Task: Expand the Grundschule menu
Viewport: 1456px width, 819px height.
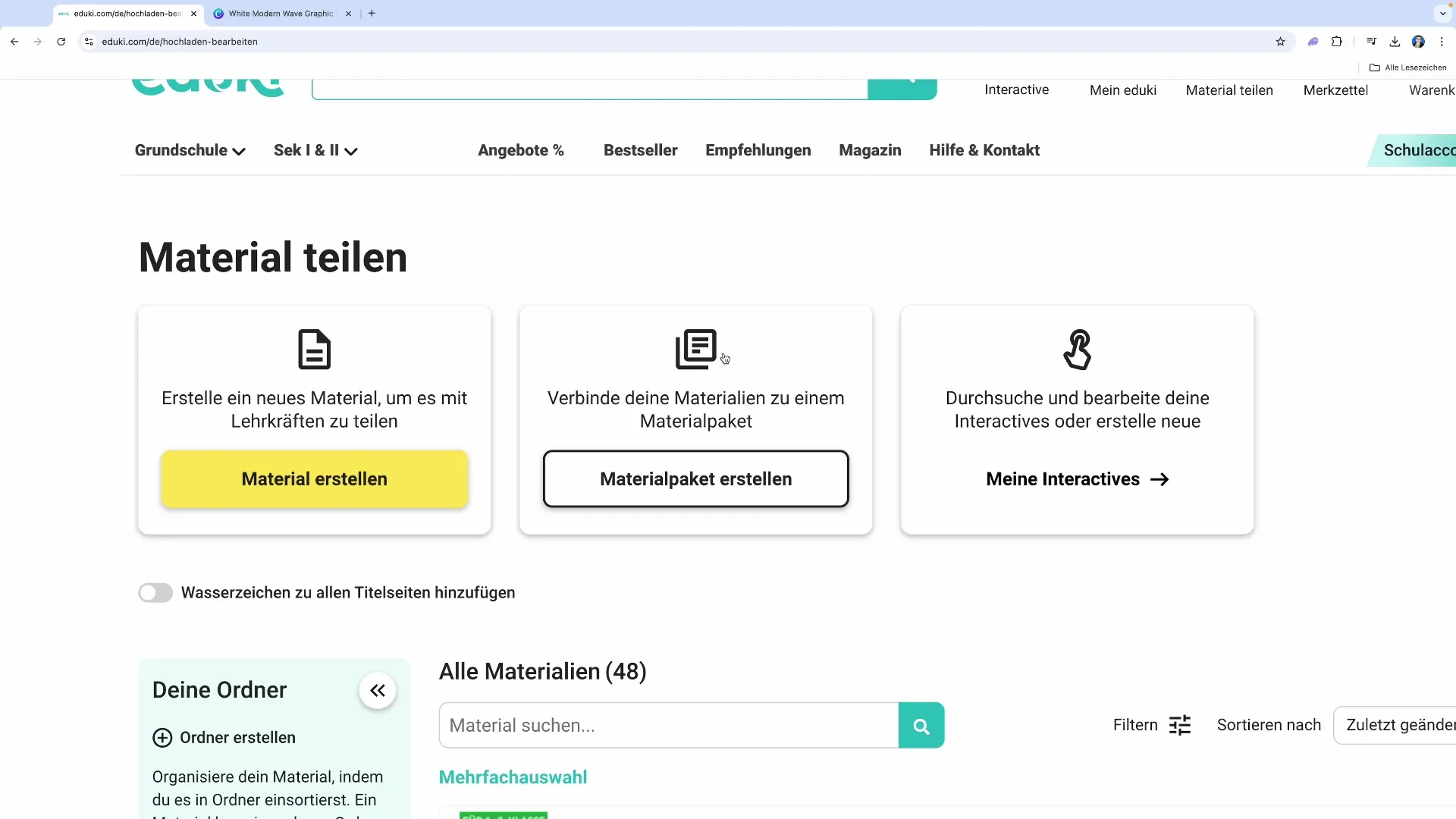Action: 189,150
